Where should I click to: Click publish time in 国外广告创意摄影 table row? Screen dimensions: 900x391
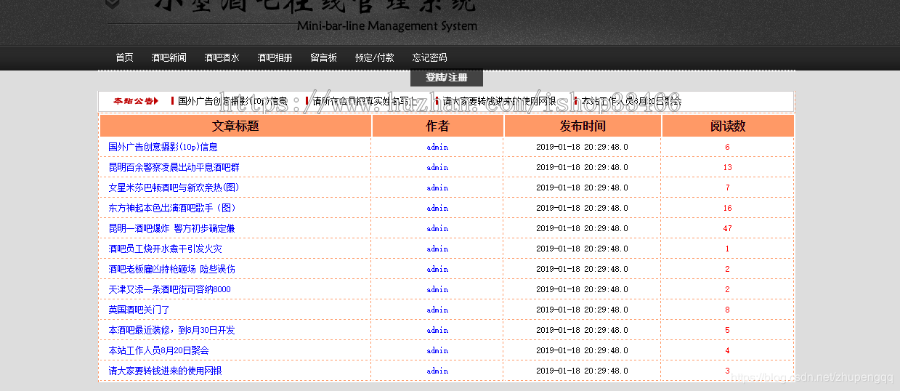pyautogui.click(x=582, y=147)
